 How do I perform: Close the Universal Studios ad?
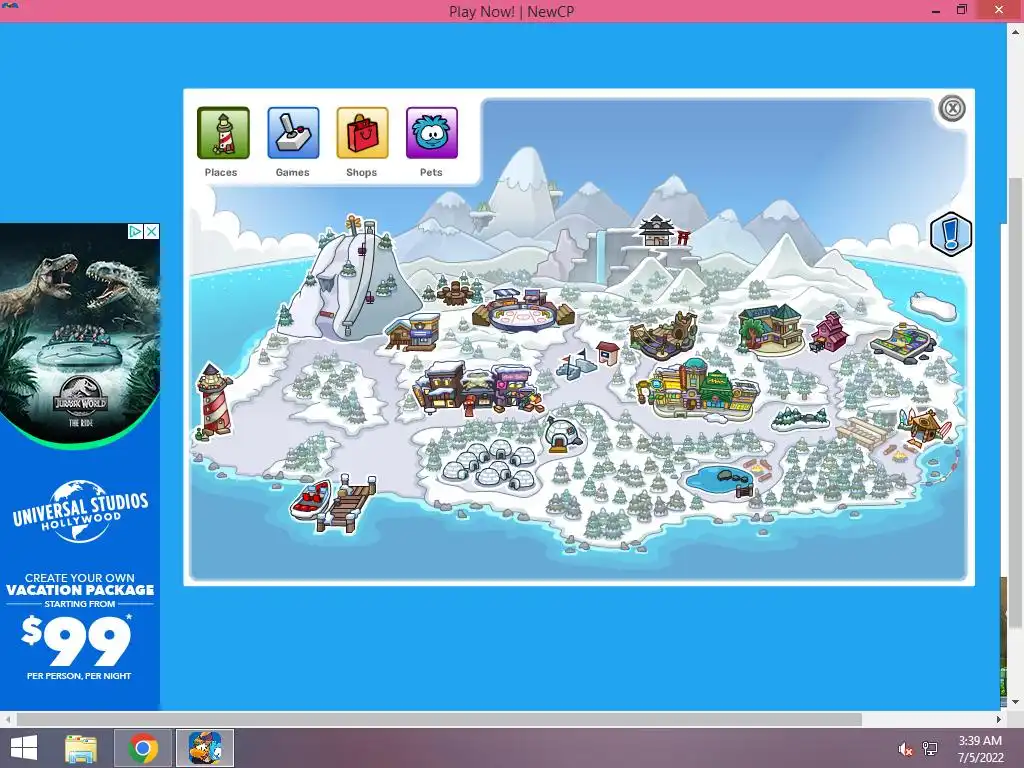click(152, 232)
